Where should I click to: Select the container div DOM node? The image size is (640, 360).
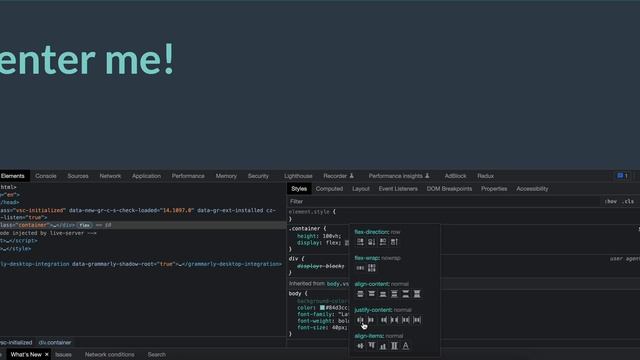click(143, 225)
